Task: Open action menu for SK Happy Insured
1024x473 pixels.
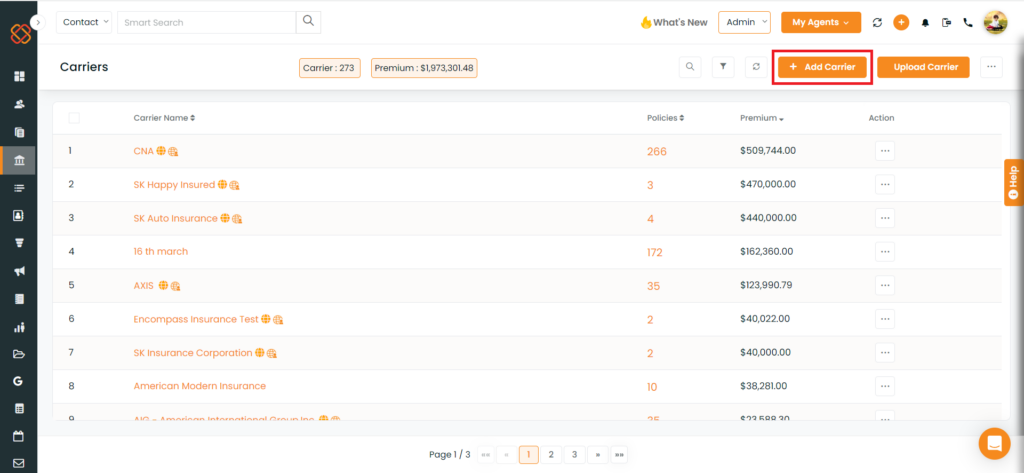Action: pos(885,185)
